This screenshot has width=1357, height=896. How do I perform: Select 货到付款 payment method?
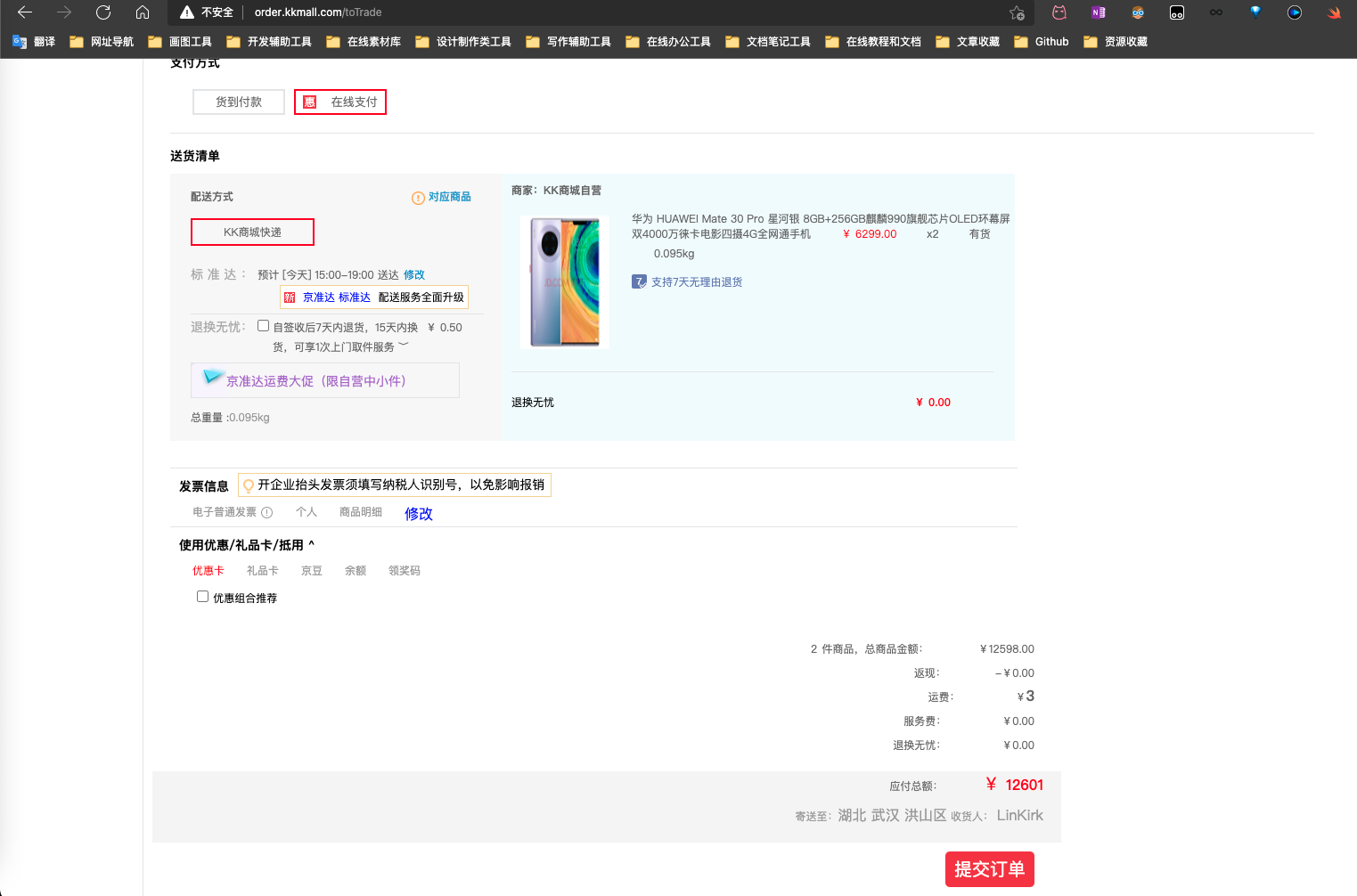pos(239,102)
